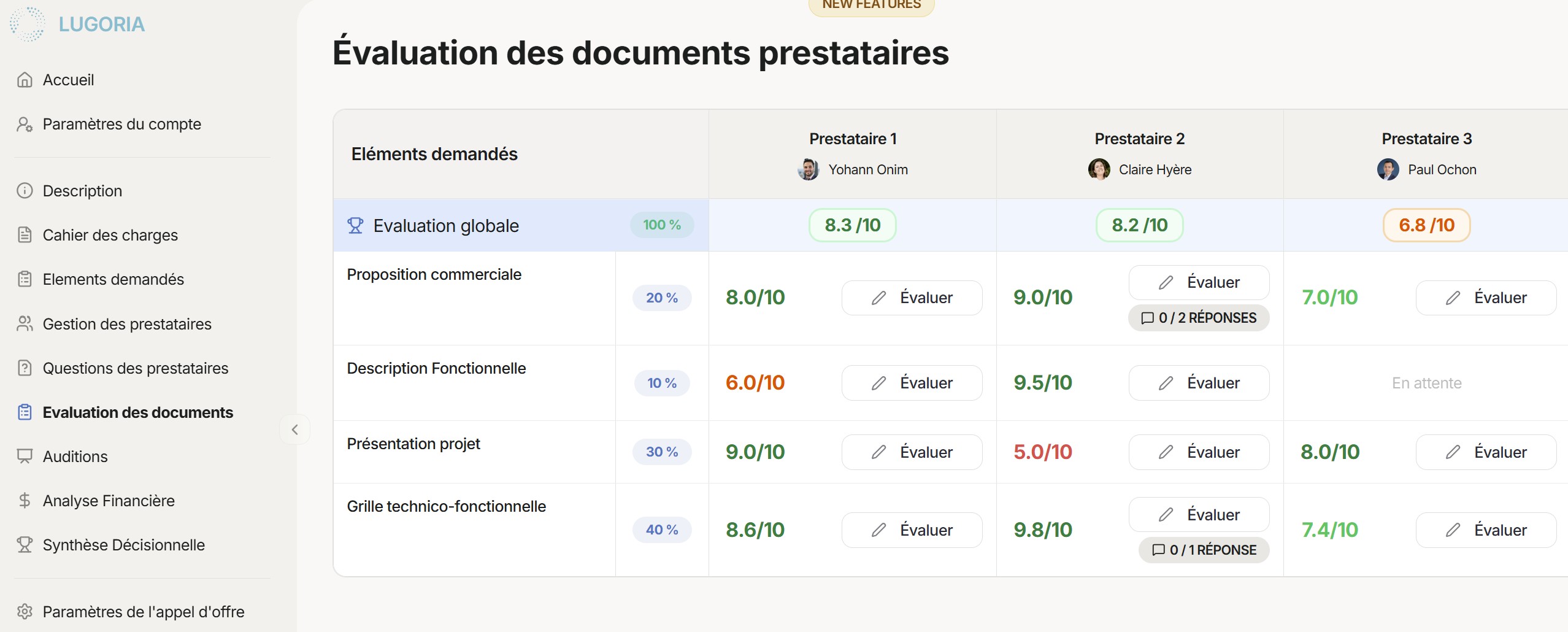Click the 8.2 /10 global score badge
Screen dimensions: 1568x632
(x=1140, y=225)
